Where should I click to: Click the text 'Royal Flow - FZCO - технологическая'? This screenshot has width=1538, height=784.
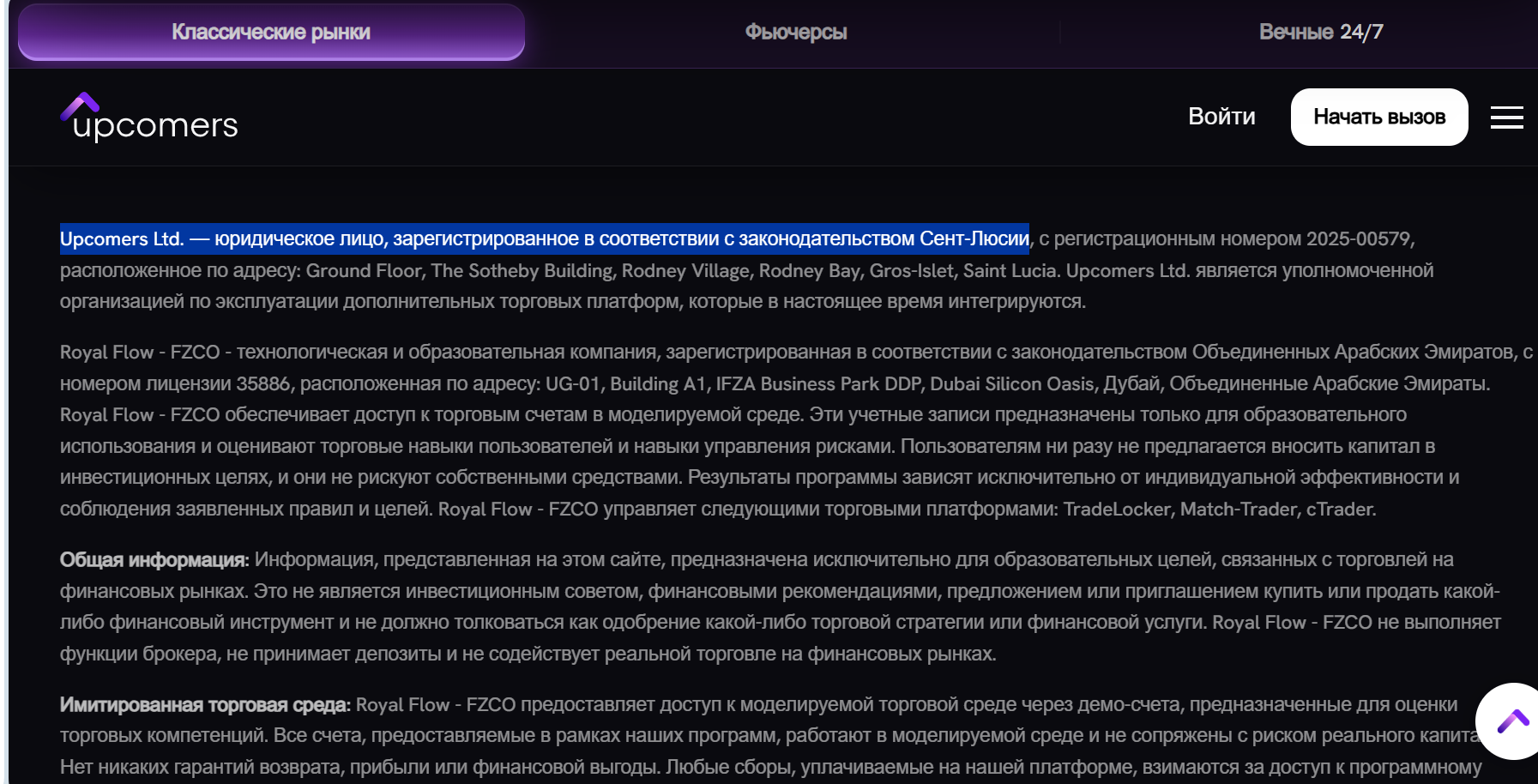224,353
